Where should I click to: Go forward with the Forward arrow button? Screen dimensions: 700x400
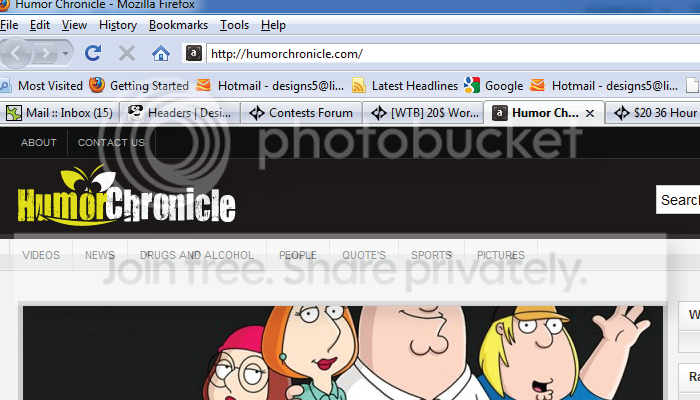[x=45, y=54]
